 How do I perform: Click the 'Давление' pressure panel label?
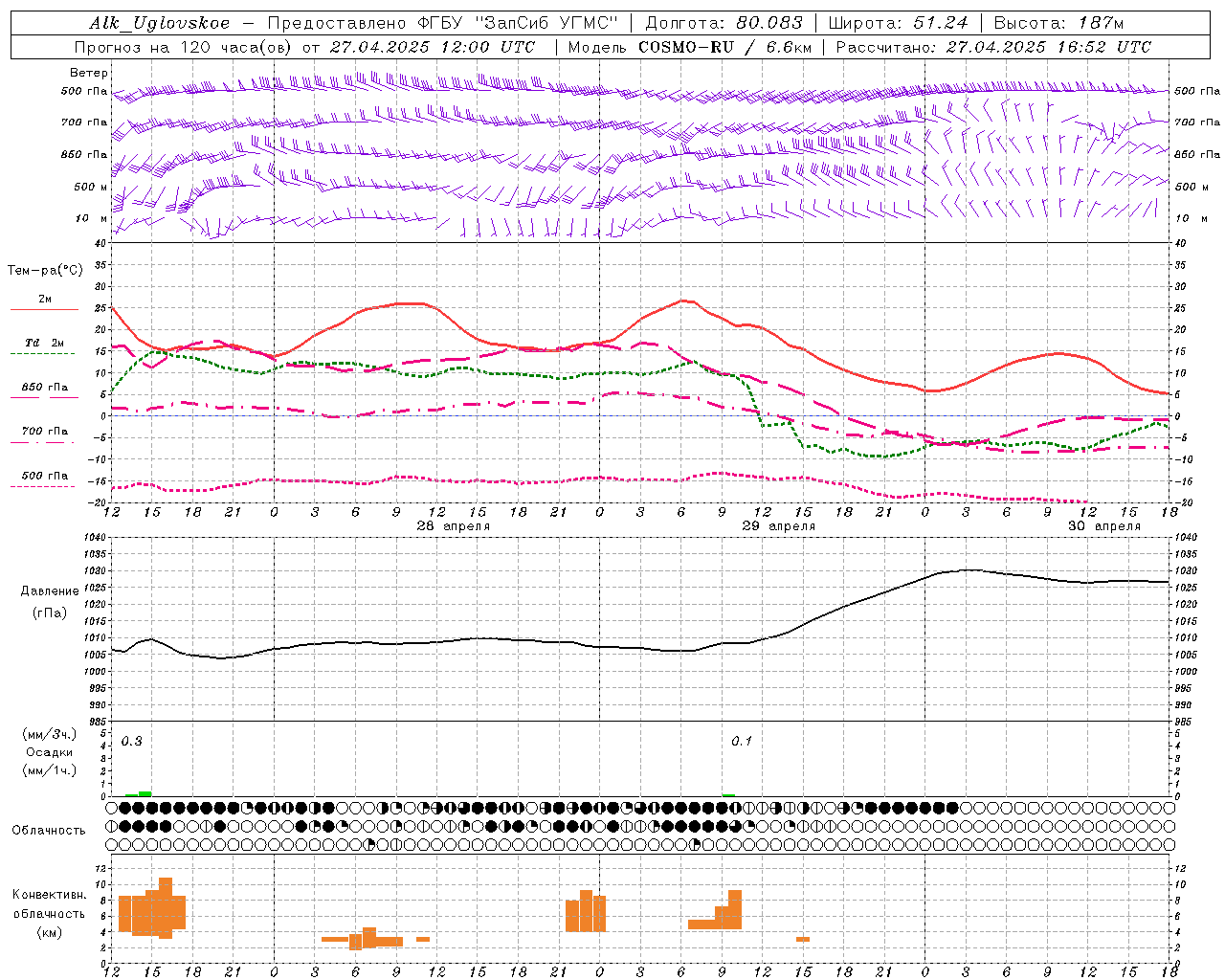[x=50, y=591]
